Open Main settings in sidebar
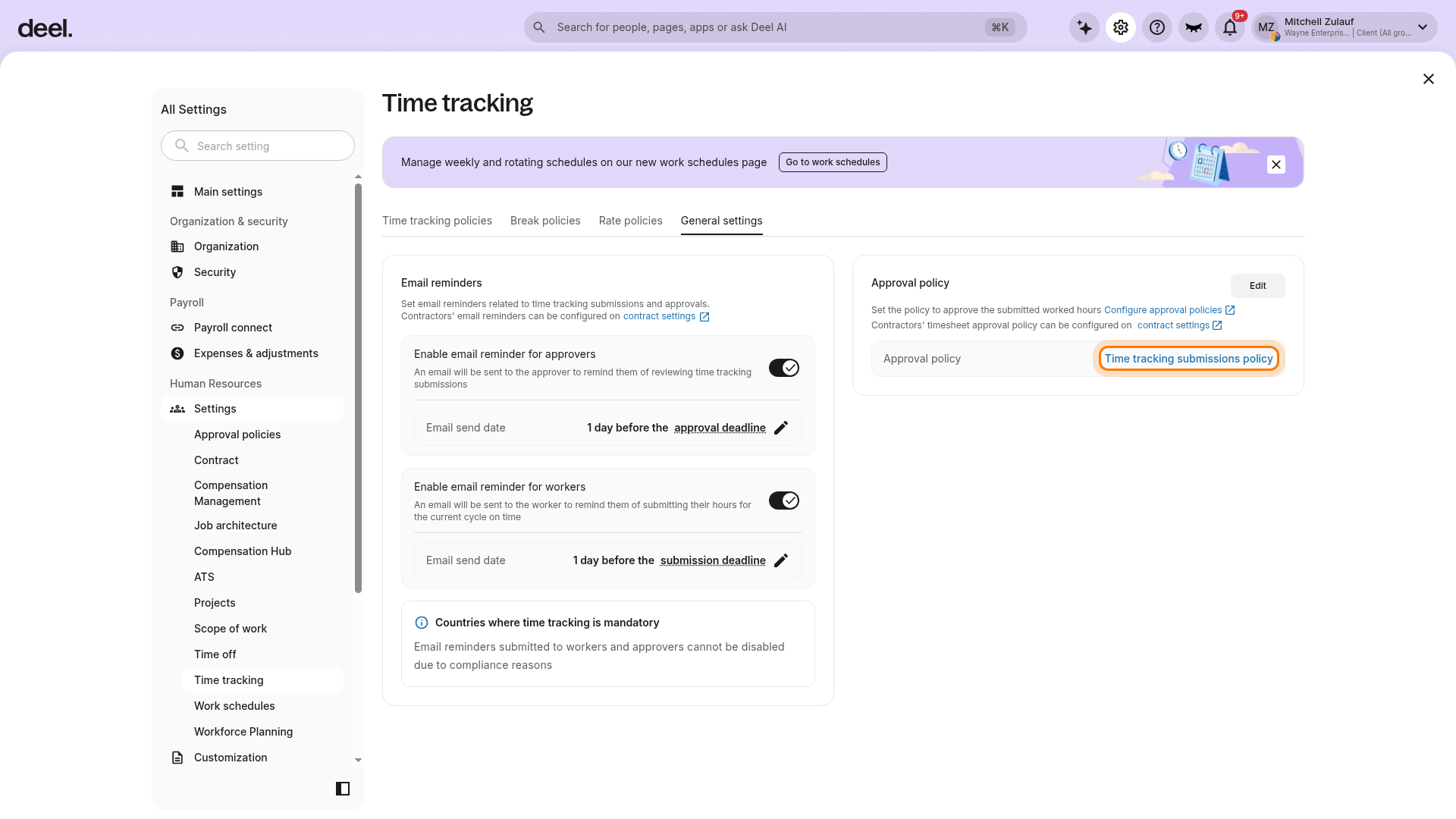 pos(252,192)
